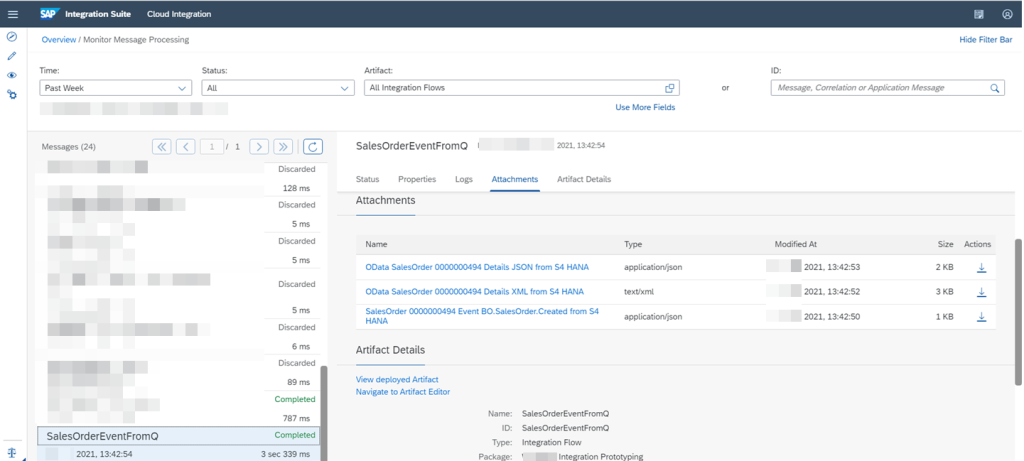
Task: Open the Design pencil icon in sidebar
Action: pyautogui.click(x=11, y=56)
